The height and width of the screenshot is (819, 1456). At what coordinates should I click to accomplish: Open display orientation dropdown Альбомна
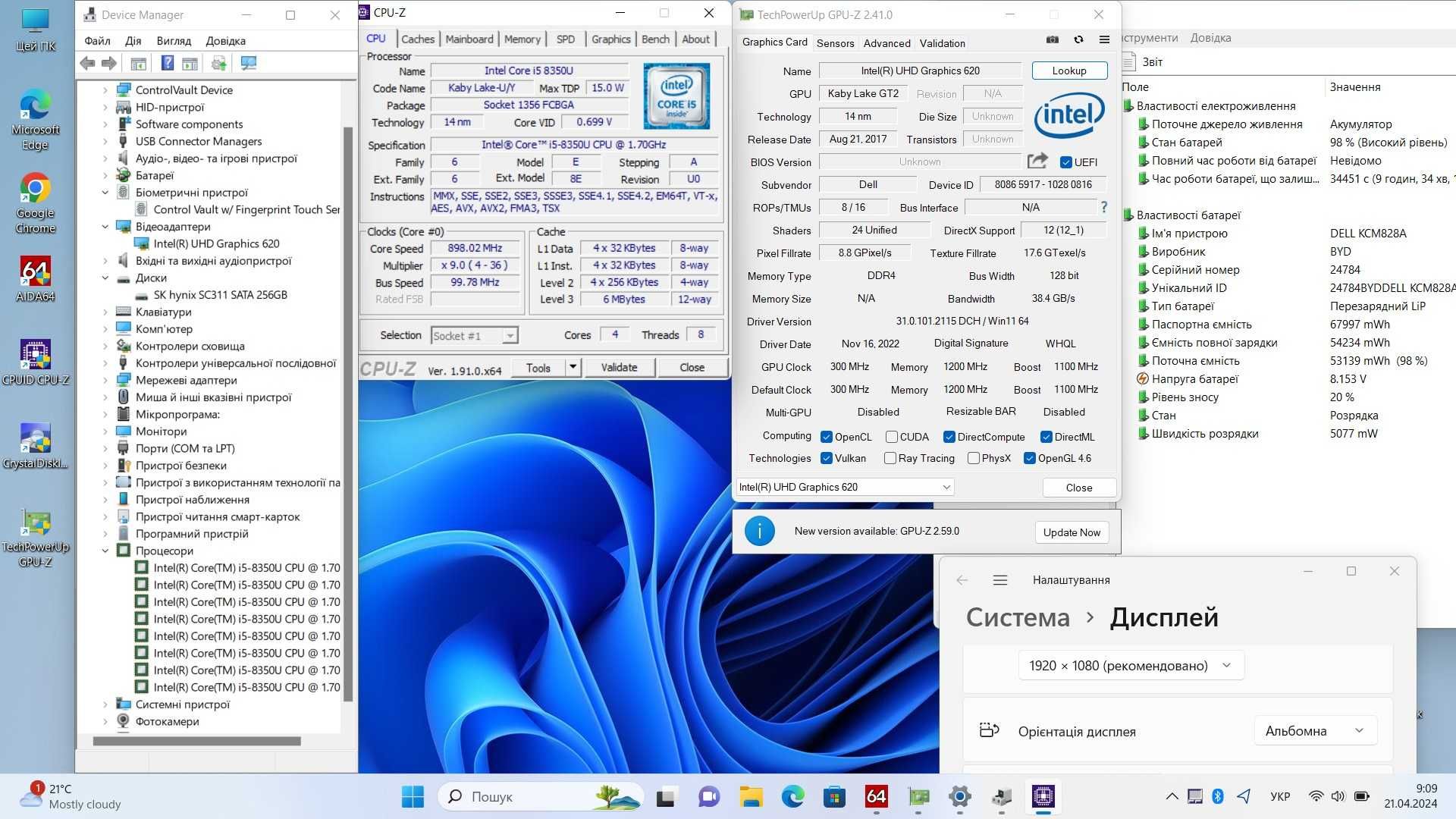(x=1316, y=731)
